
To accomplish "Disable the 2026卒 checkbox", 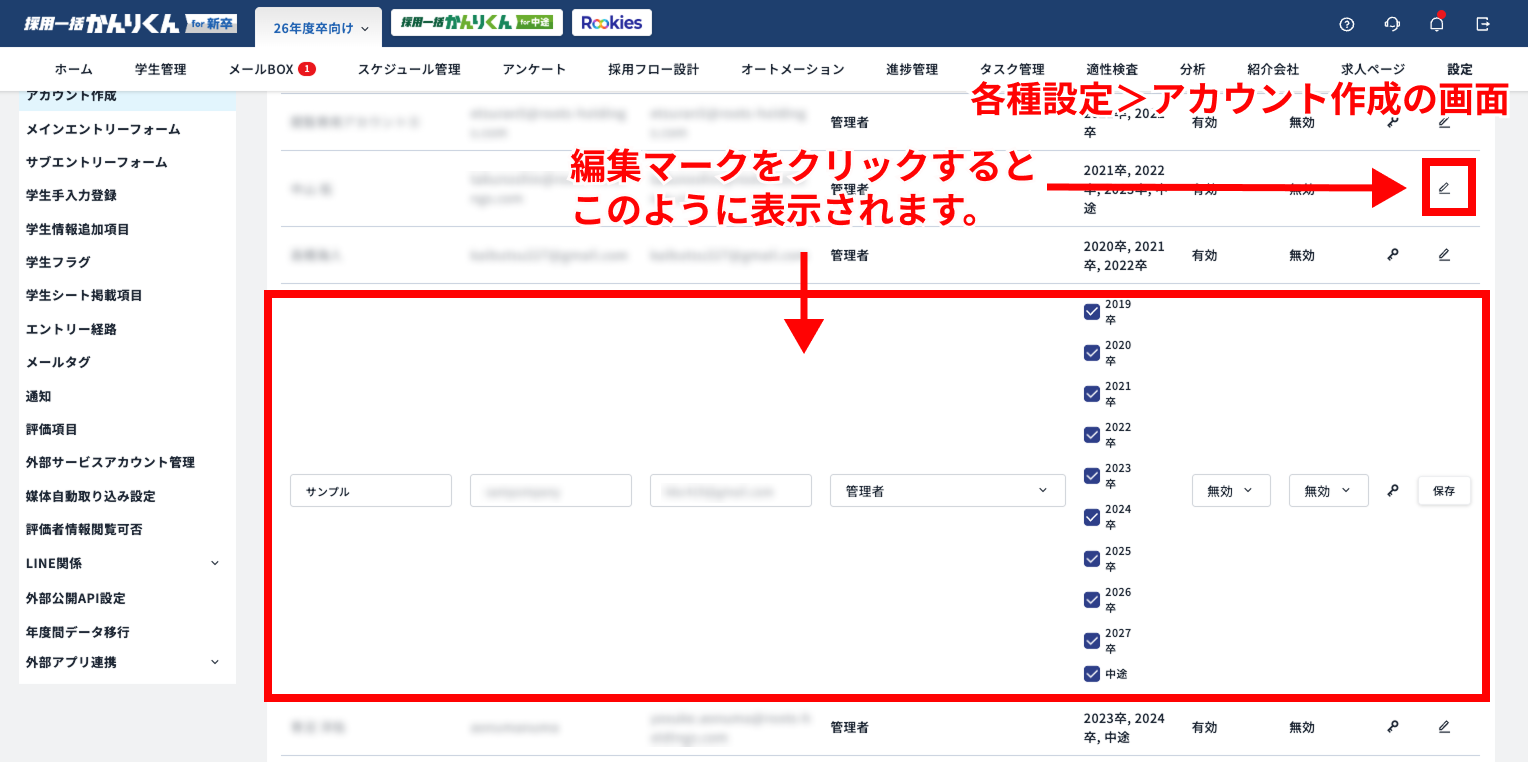I will point(1092,599).
